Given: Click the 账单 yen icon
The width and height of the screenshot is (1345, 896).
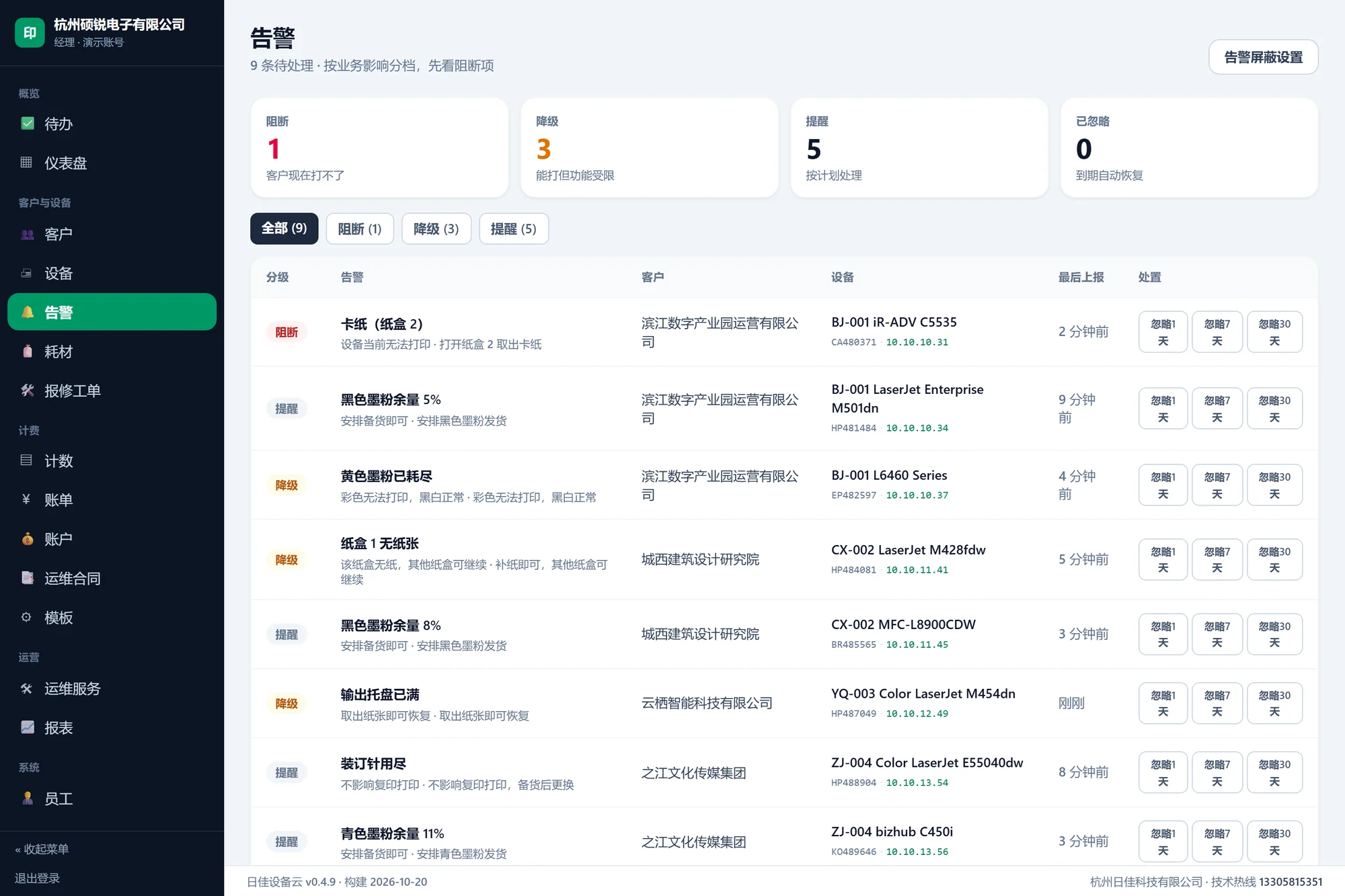Looking at the screenshot, I should click(x=26, y=499).
